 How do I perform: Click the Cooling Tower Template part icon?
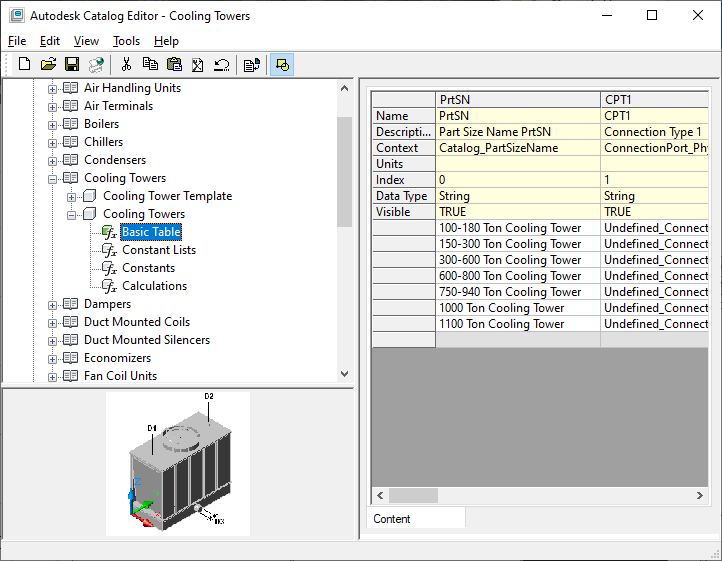[x=89, y=196]
